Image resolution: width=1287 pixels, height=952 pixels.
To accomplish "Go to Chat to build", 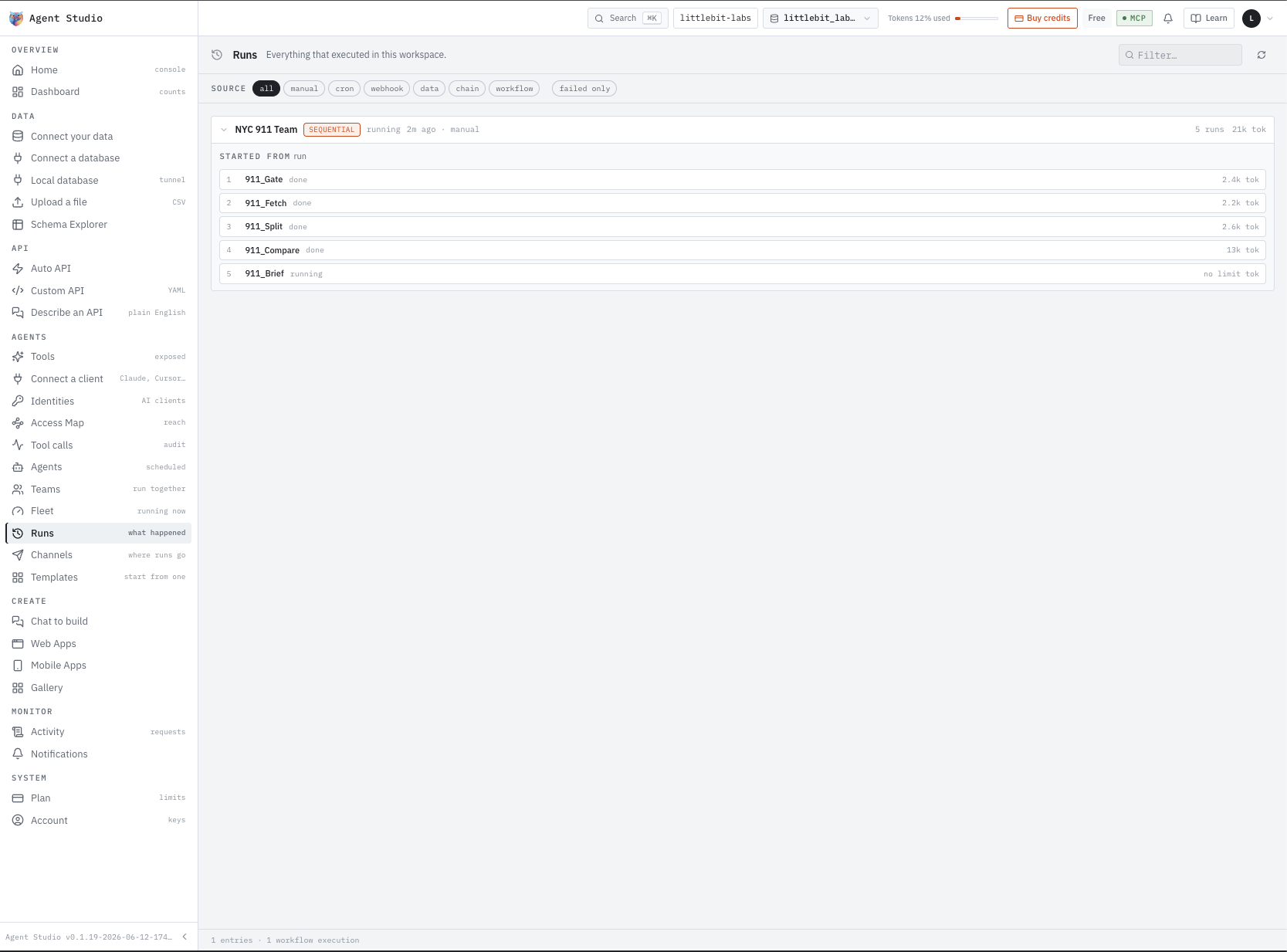I will click(99, 622).
